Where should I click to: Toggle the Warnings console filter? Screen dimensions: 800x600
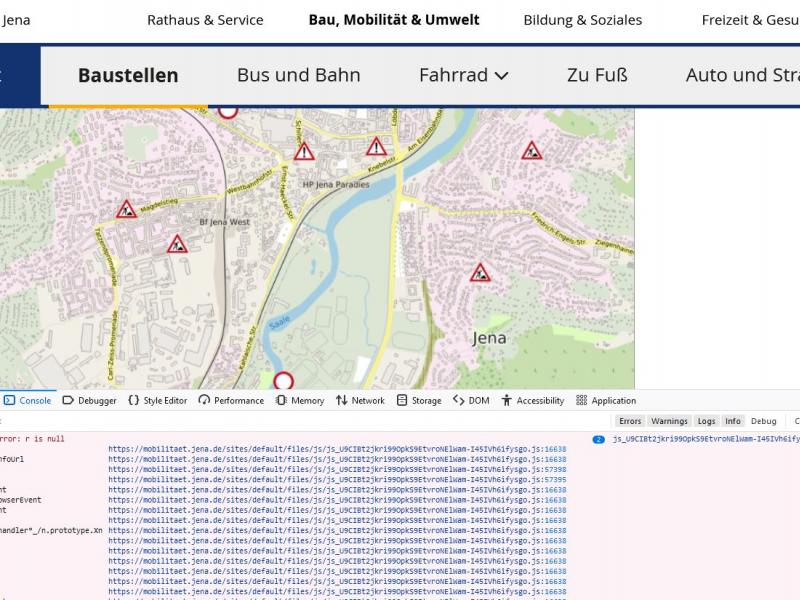pos(669,421)
